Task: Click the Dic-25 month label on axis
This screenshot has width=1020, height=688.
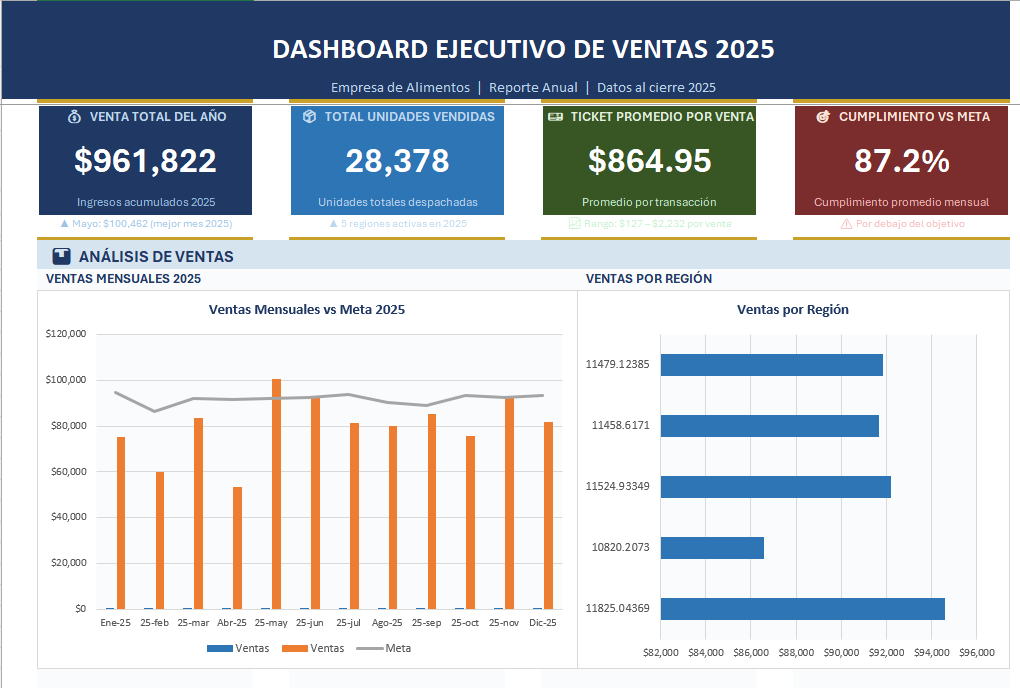Action: [x=543, y=623]
